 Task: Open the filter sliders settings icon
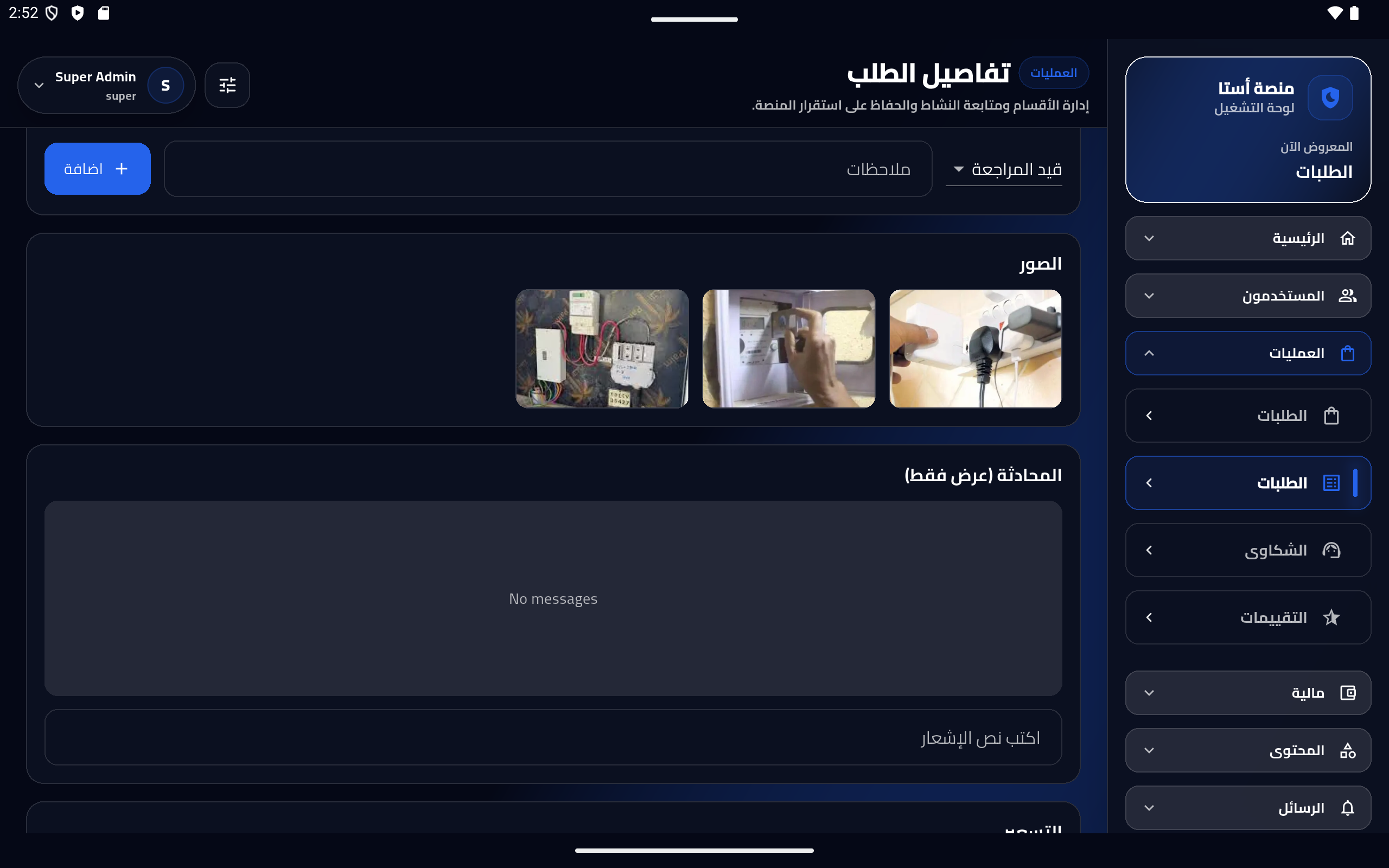[x=227, y=85]
